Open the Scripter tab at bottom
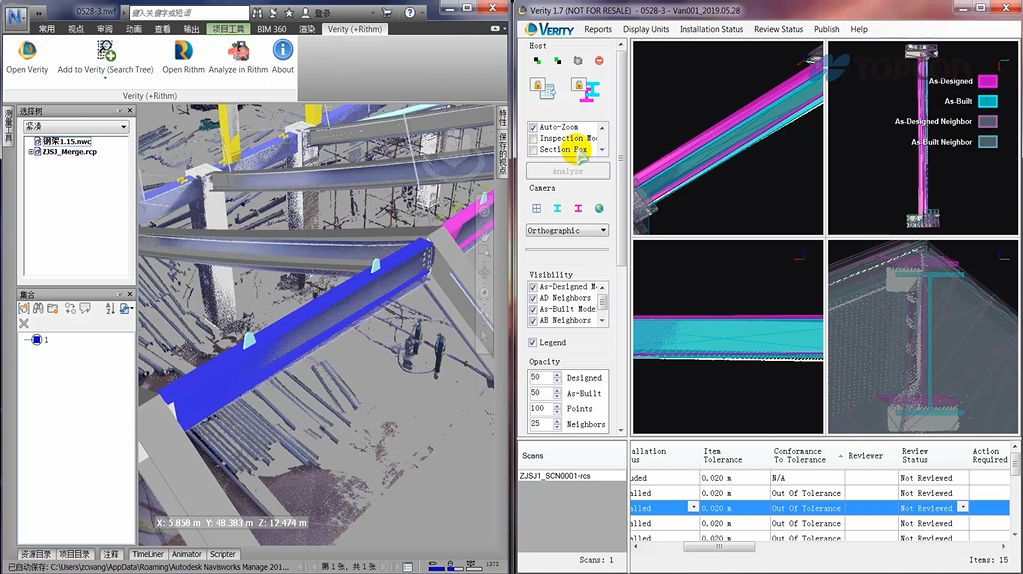Viewport: 1023px width, 574px height. pos(222,554)
